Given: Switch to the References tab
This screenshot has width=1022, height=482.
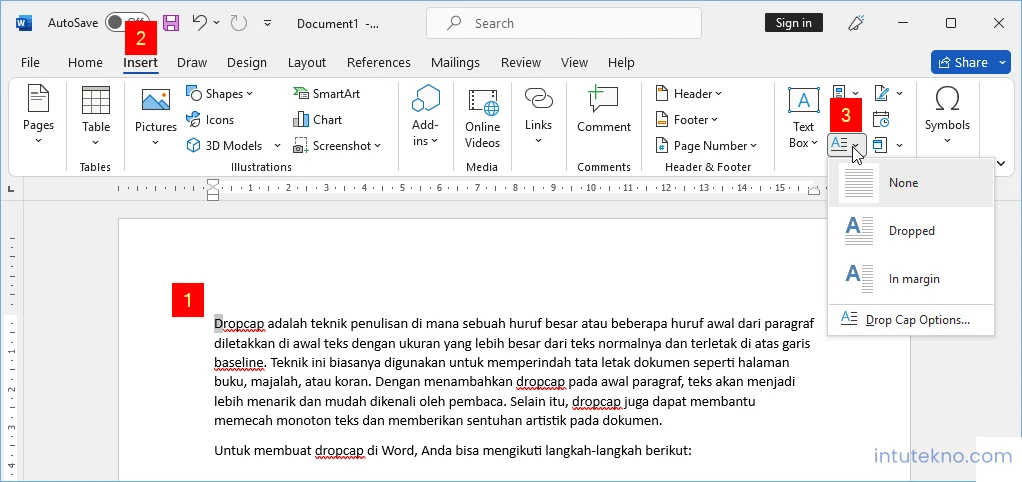Looking at the screenshot, I should pyautogui.click(x=379, y=63).
